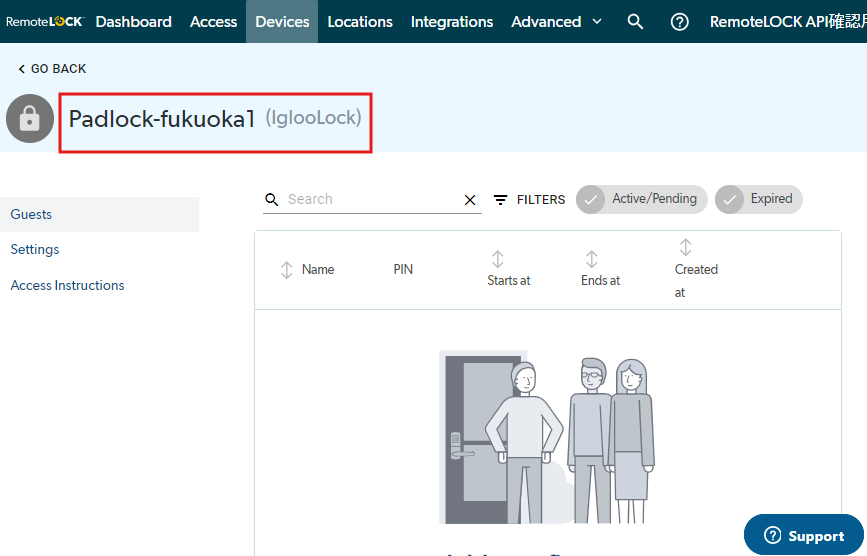Open the RemoteLOCK API account menu
The height and width of the screenshot is (556, 867).
click(788, 22)
